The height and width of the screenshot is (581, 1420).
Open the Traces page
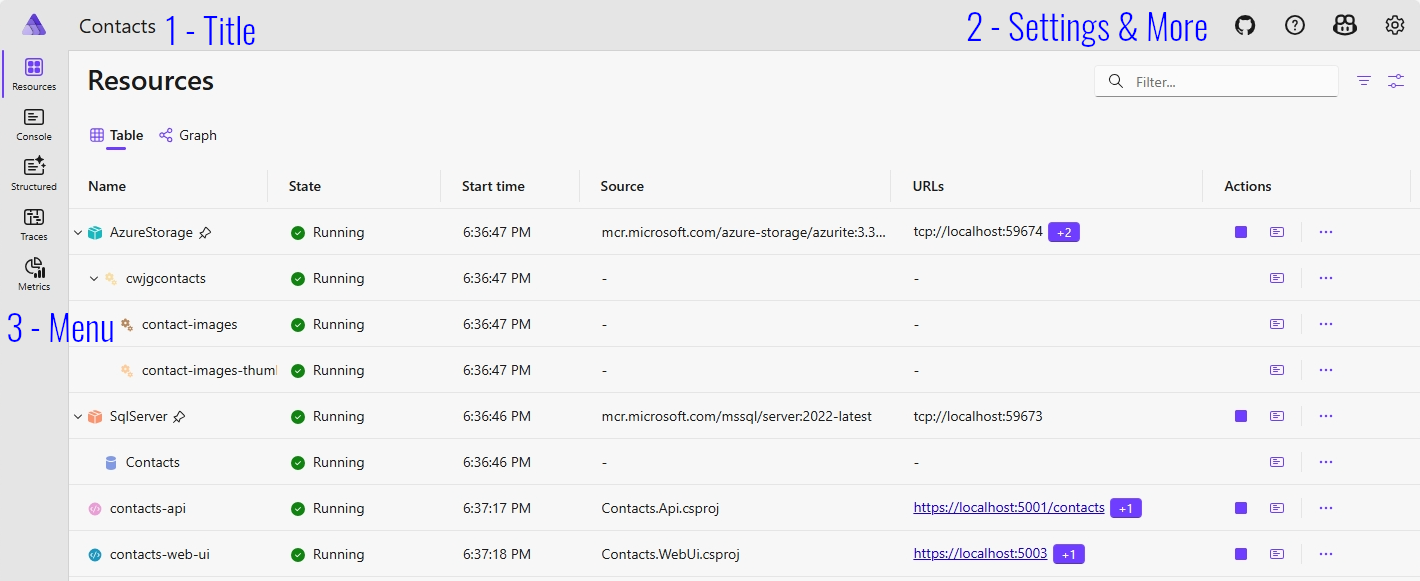(34, 225)
